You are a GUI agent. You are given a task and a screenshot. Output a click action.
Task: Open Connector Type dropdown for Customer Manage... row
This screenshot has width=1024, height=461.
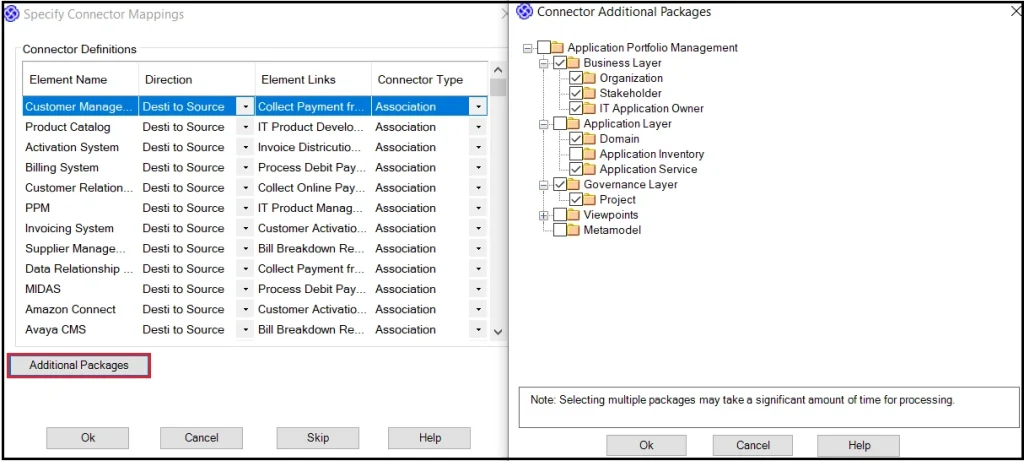478,106
